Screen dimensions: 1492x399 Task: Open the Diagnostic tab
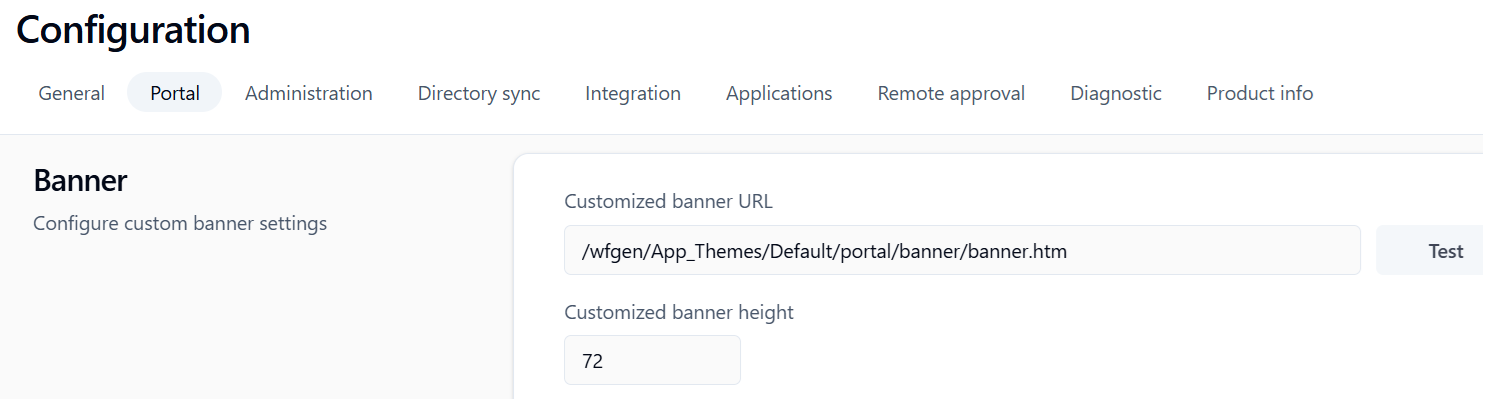tap(1116, 93)
